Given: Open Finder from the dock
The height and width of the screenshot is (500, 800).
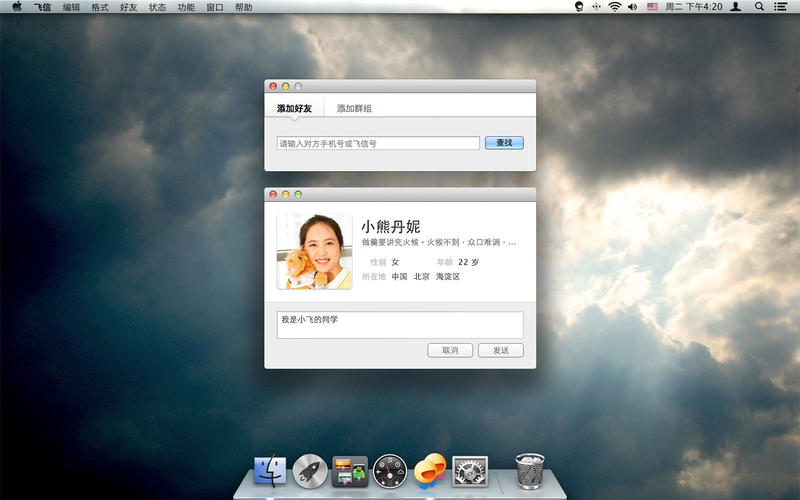Looking at the screenshot, I should 271,471.
